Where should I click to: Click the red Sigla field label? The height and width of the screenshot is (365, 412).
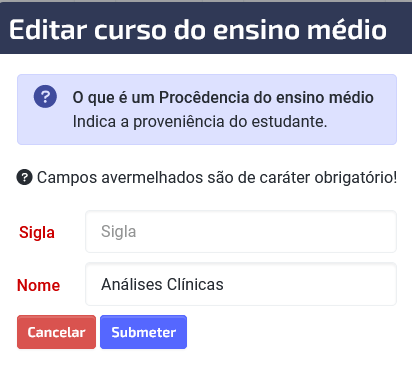37,232
